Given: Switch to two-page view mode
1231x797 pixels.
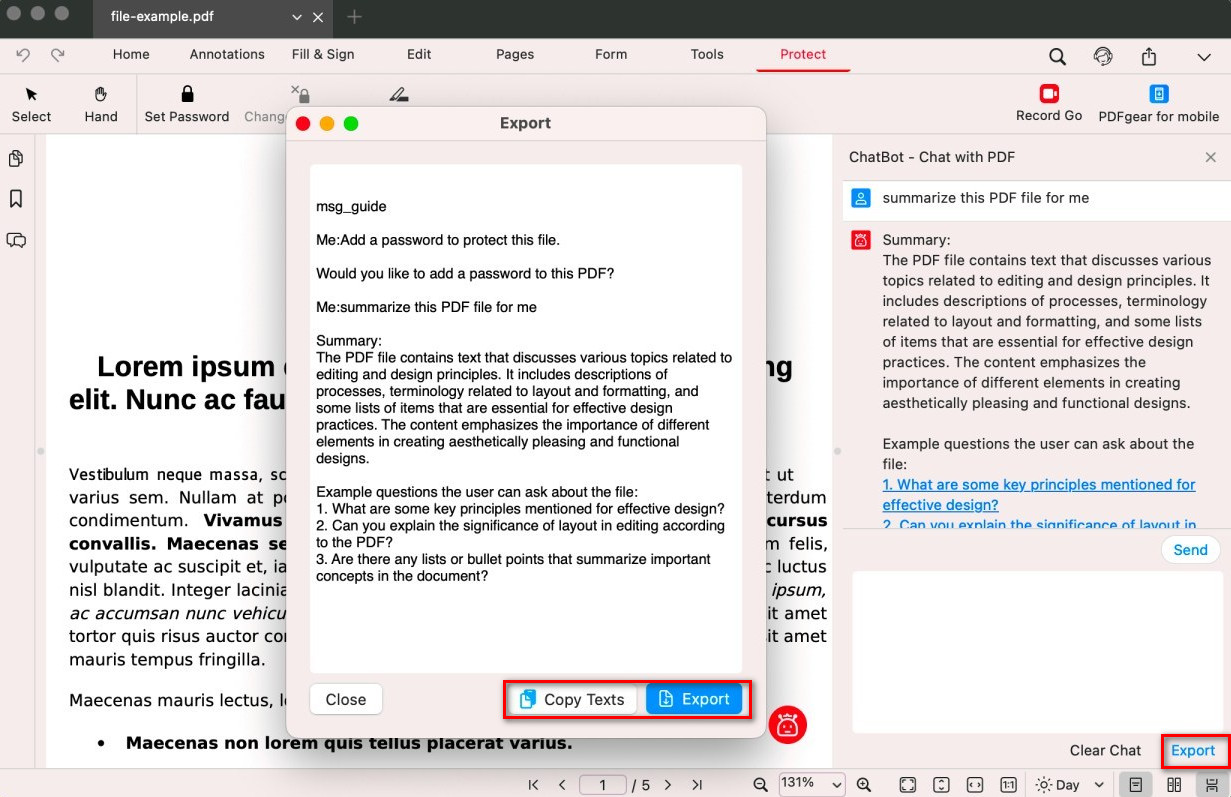Looking at the screenshot, I should [1174, 785].
